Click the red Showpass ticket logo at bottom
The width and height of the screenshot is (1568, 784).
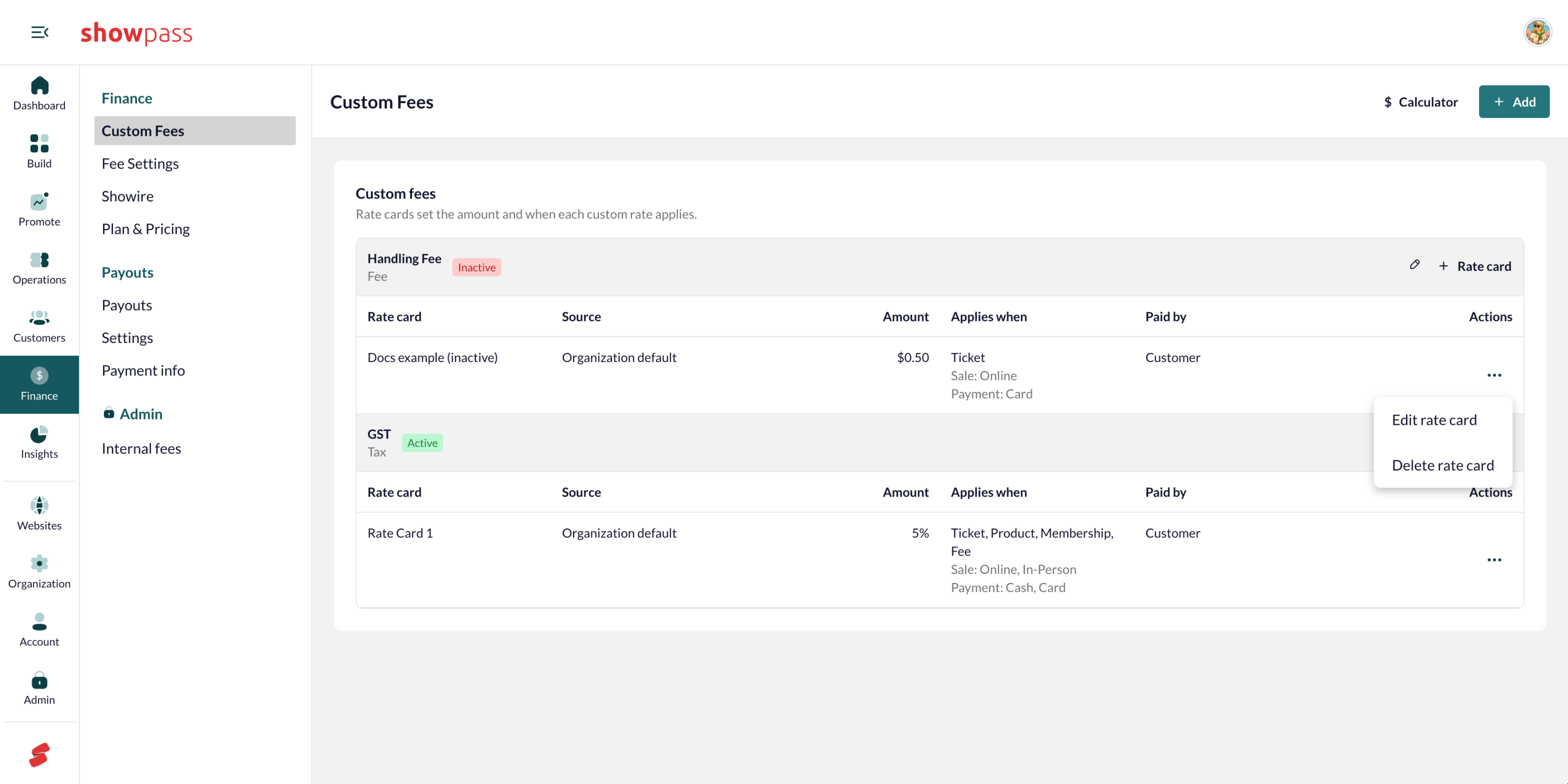click(x=39, y=755)
